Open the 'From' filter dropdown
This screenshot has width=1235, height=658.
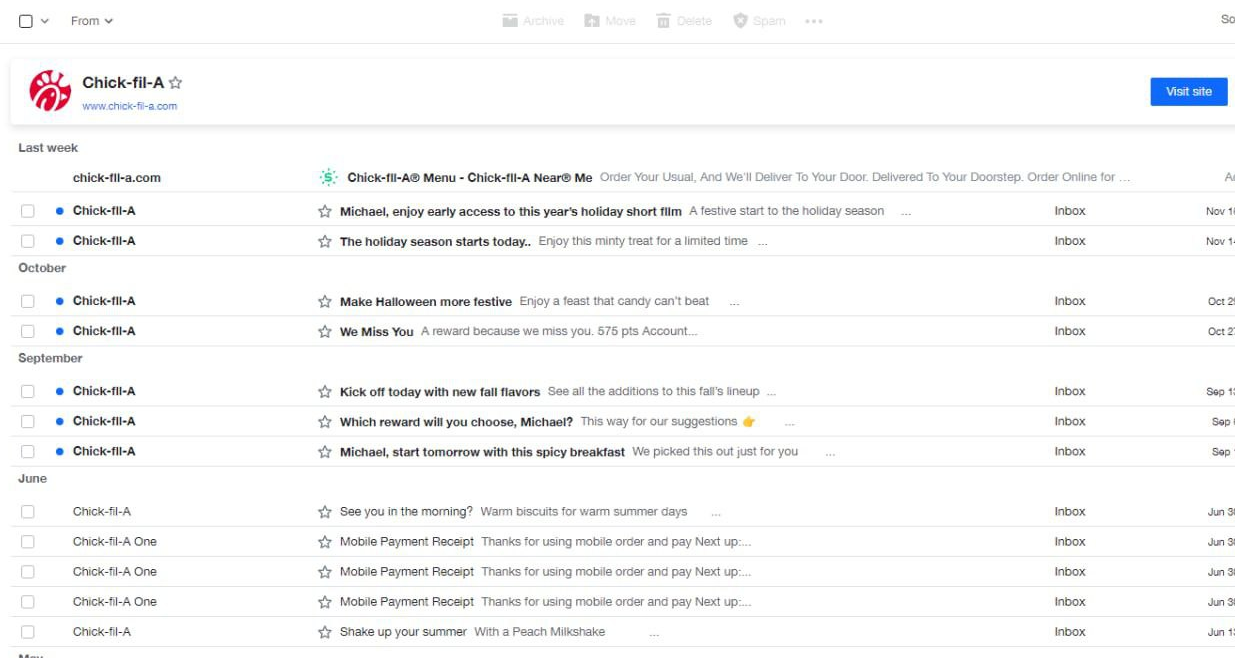point(92,21)
